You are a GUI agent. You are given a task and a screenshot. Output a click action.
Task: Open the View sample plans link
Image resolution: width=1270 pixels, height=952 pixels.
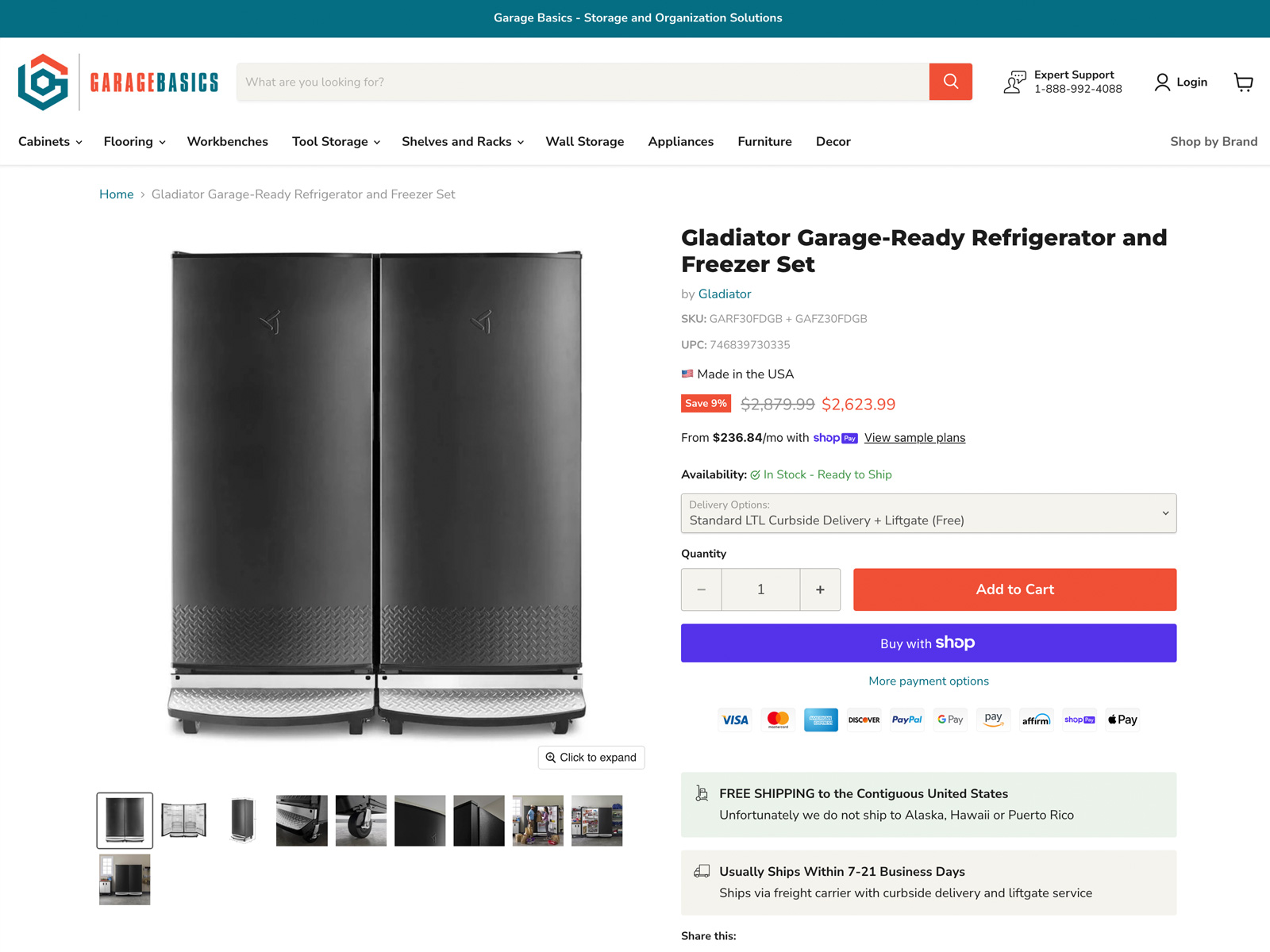coord(914,438)
